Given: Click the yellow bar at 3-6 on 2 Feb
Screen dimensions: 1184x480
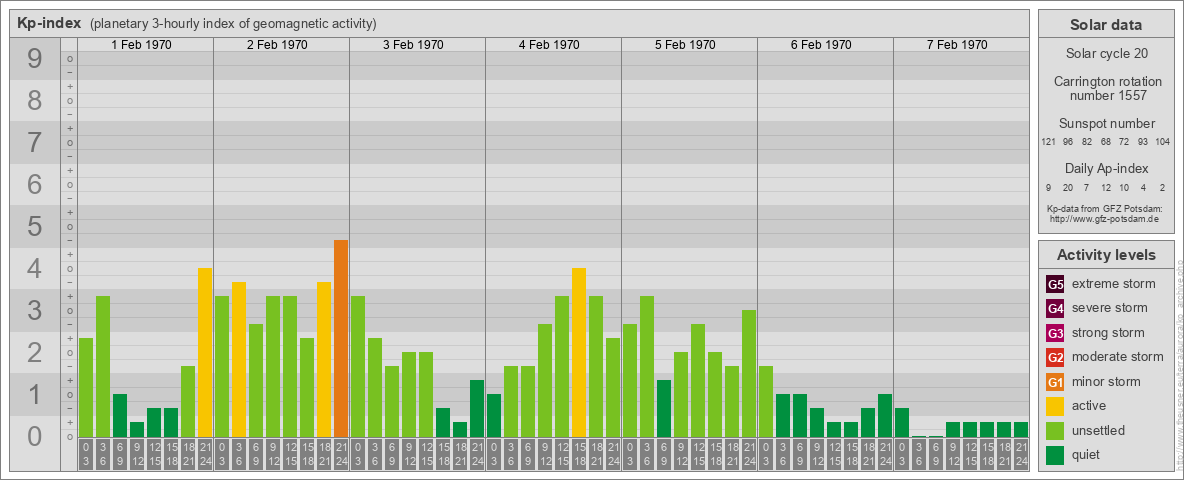Looking at the screenshot, I should tap(239, 359).
